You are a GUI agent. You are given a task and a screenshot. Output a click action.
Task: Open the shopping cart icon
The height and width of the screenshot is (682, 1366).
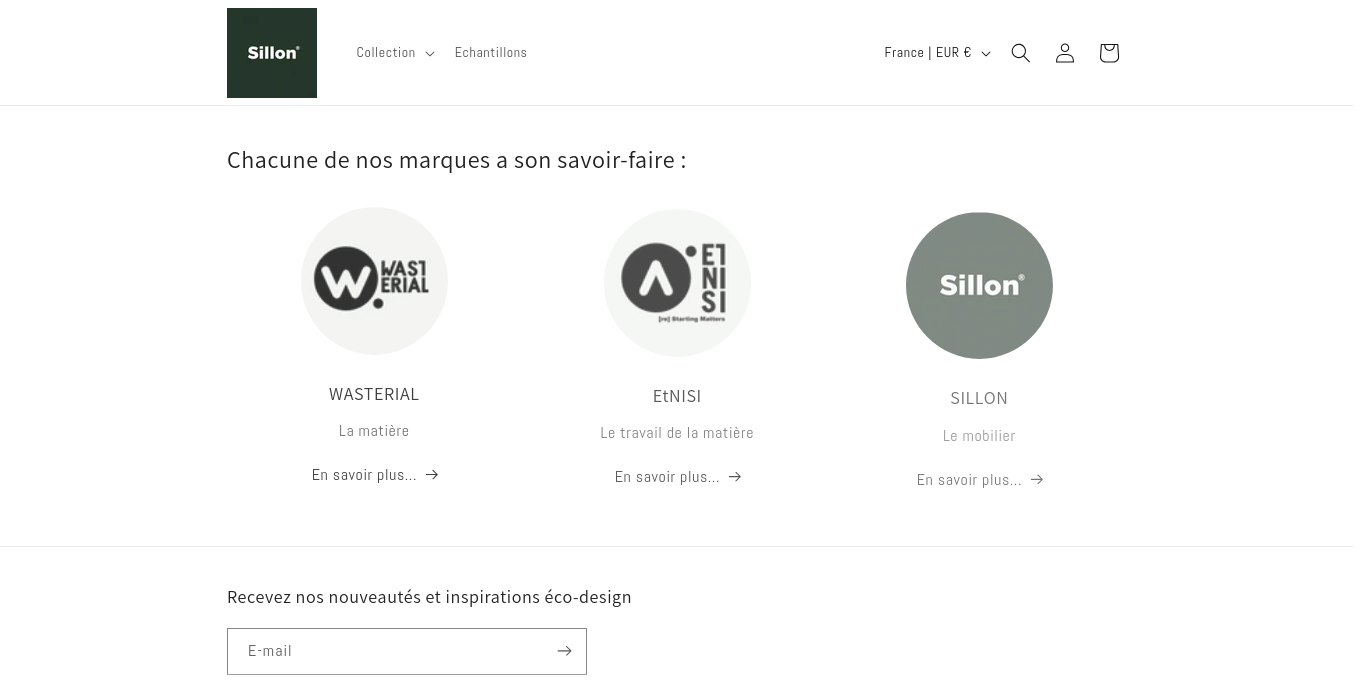click(x=1108, y=53)
